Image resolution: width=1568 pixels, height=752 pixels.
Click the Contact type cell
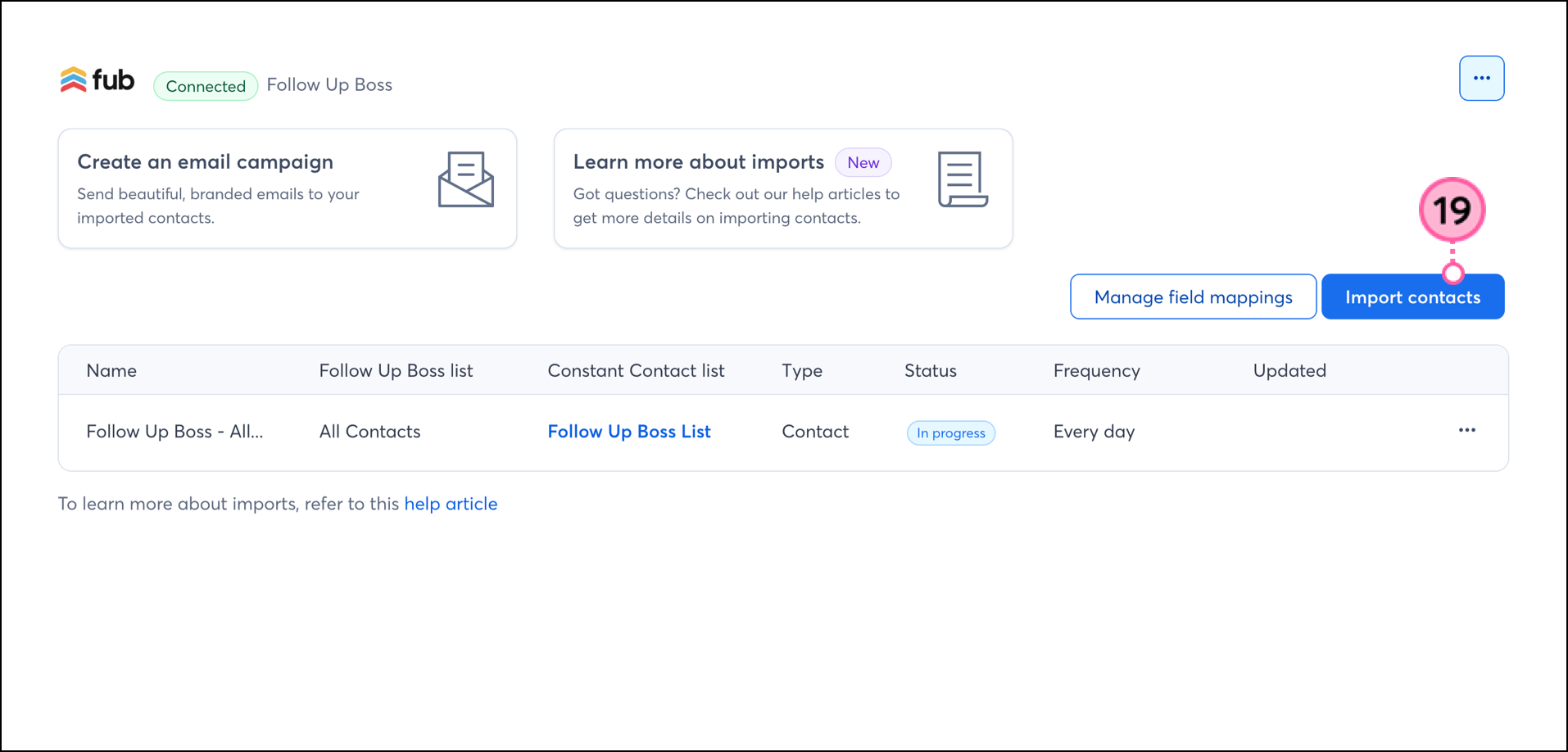(815, 432)
